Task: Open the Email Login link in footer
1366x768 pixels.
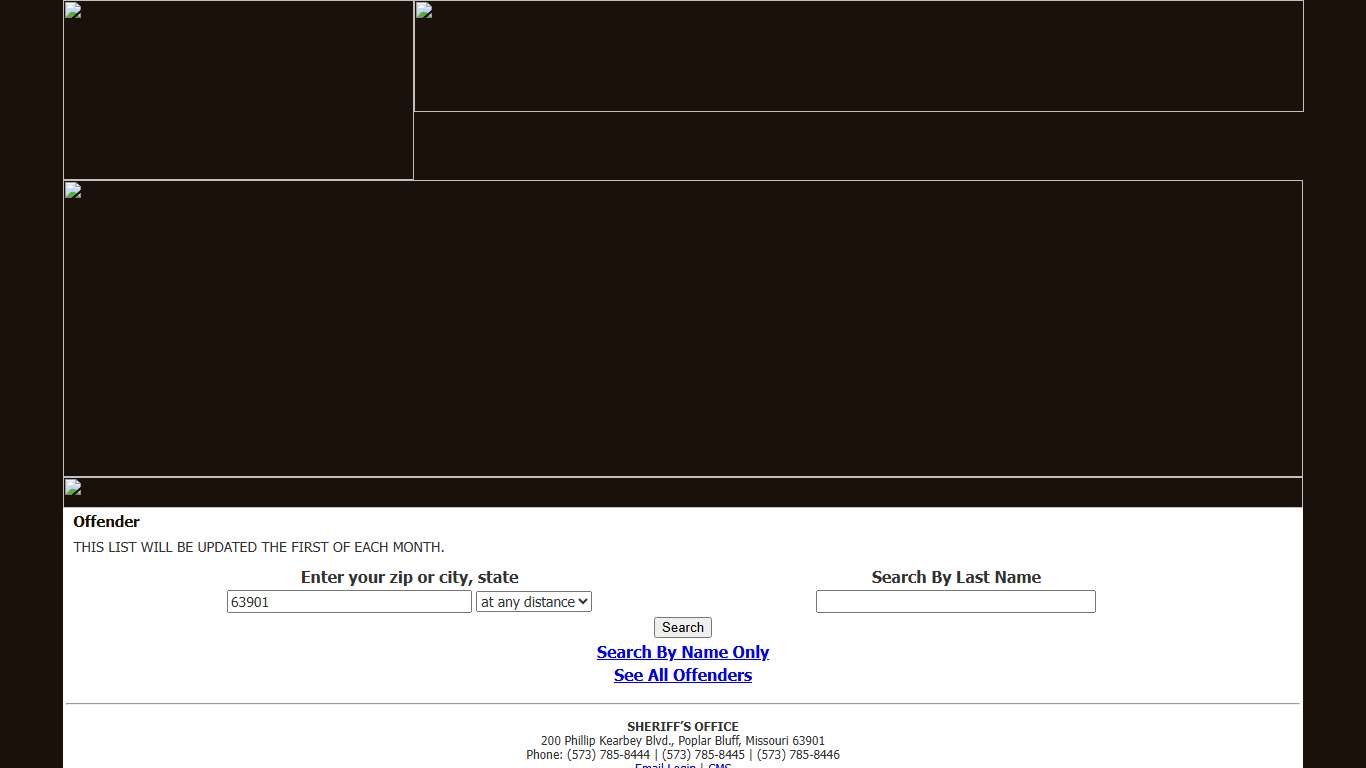Action: [665, 765]
